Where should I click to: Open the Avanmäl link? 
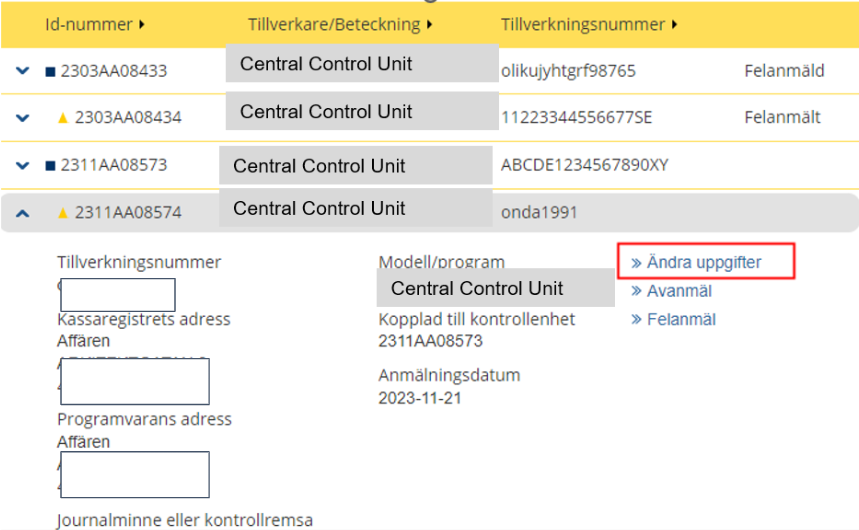pos(679,291)
